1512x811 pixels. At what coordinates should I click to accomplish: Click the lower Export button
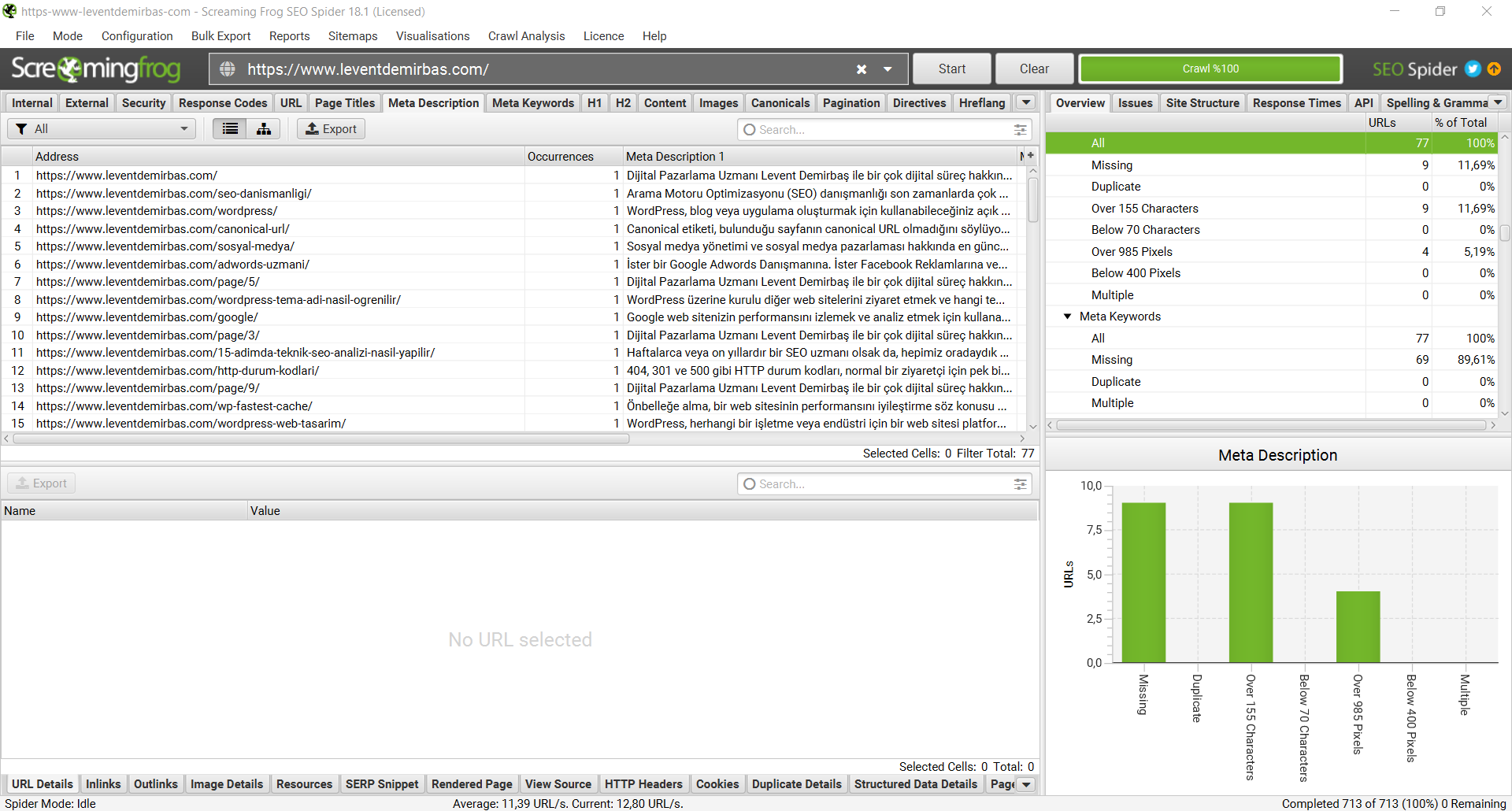point(42,483)
